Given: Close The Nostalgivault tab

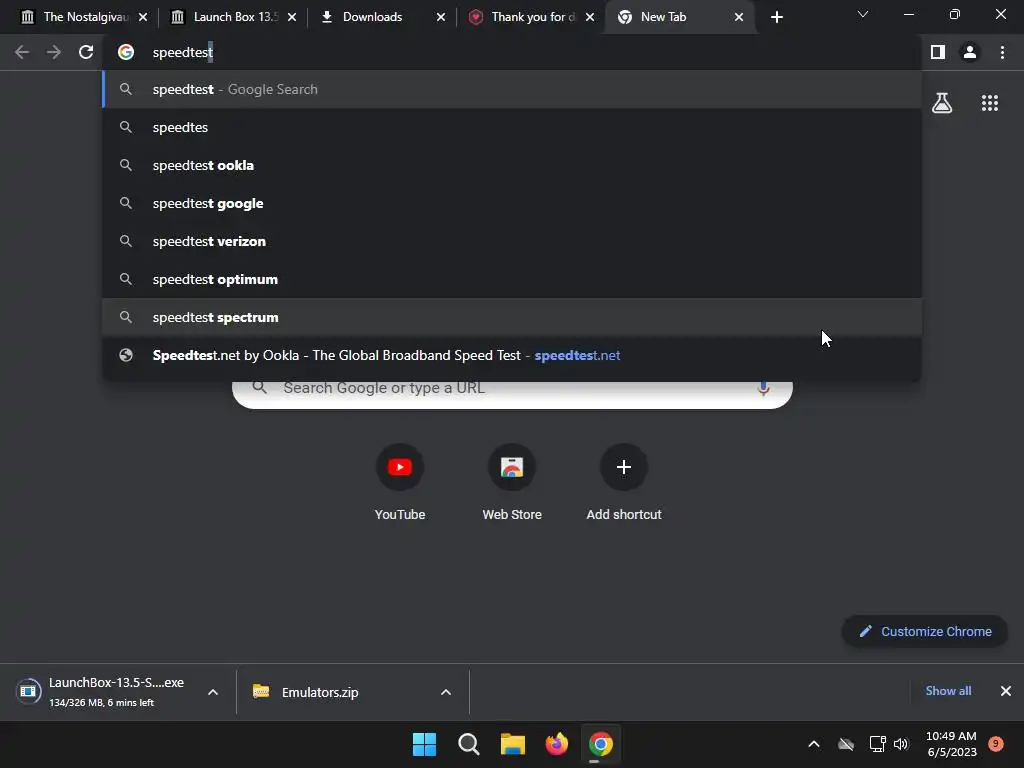Looking at the screenshot, I should point(143,17).
